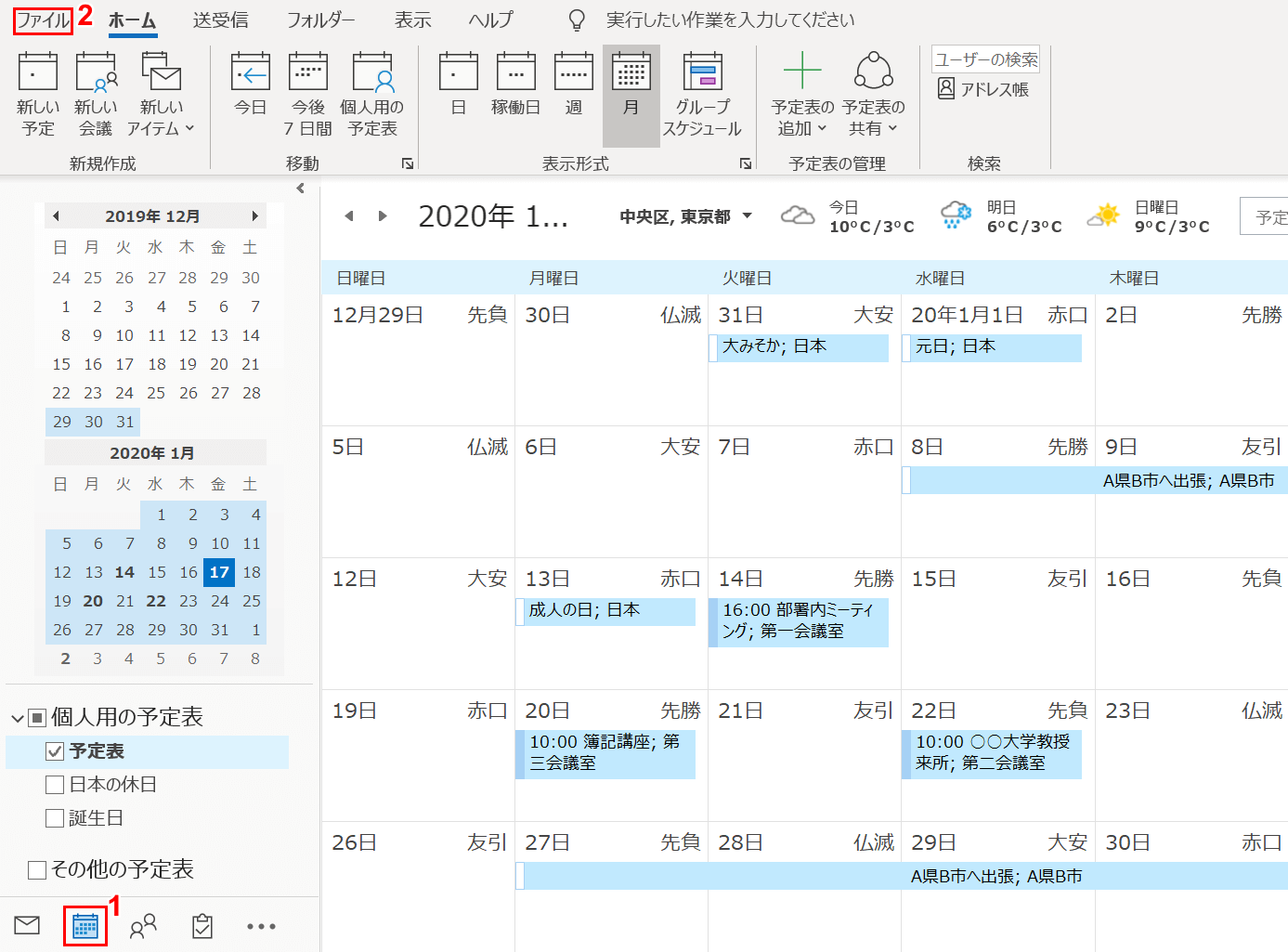Screen dimensions: 1288x952
Task: Click the Tell Me search box lightbulb
Action: point(577,20)
